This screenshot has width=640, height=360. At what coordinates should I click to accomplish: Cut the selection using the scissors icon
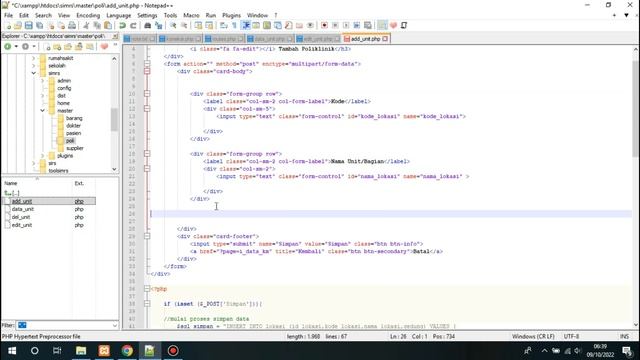86,25
